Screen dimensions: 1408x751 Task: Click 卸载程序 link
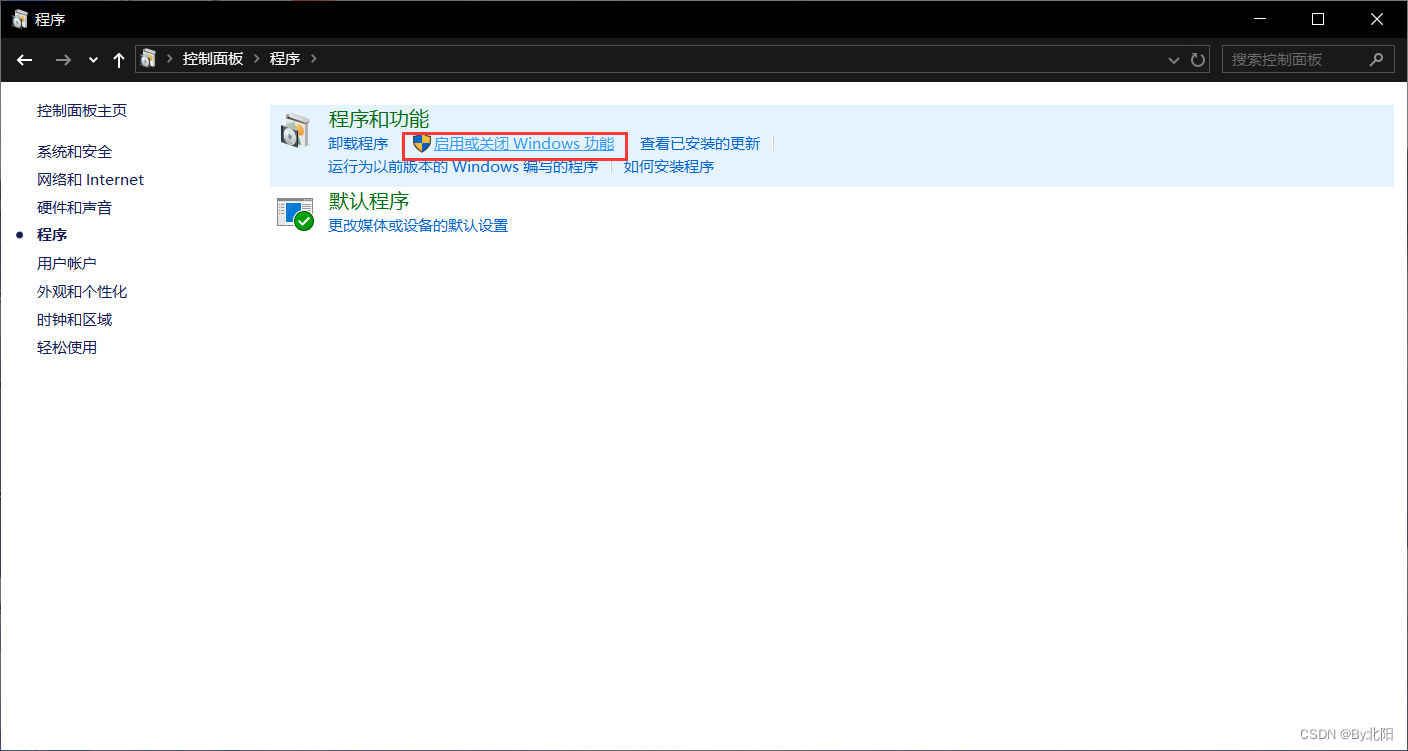click(x=358, y=144)
